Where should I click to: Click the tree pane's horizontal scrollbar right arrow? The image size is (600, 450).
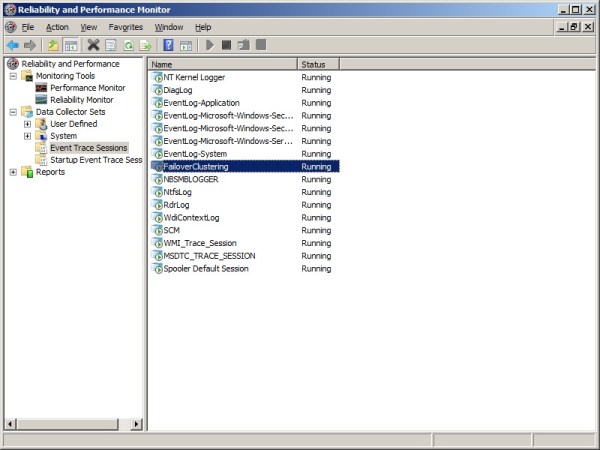pos(138,423)
